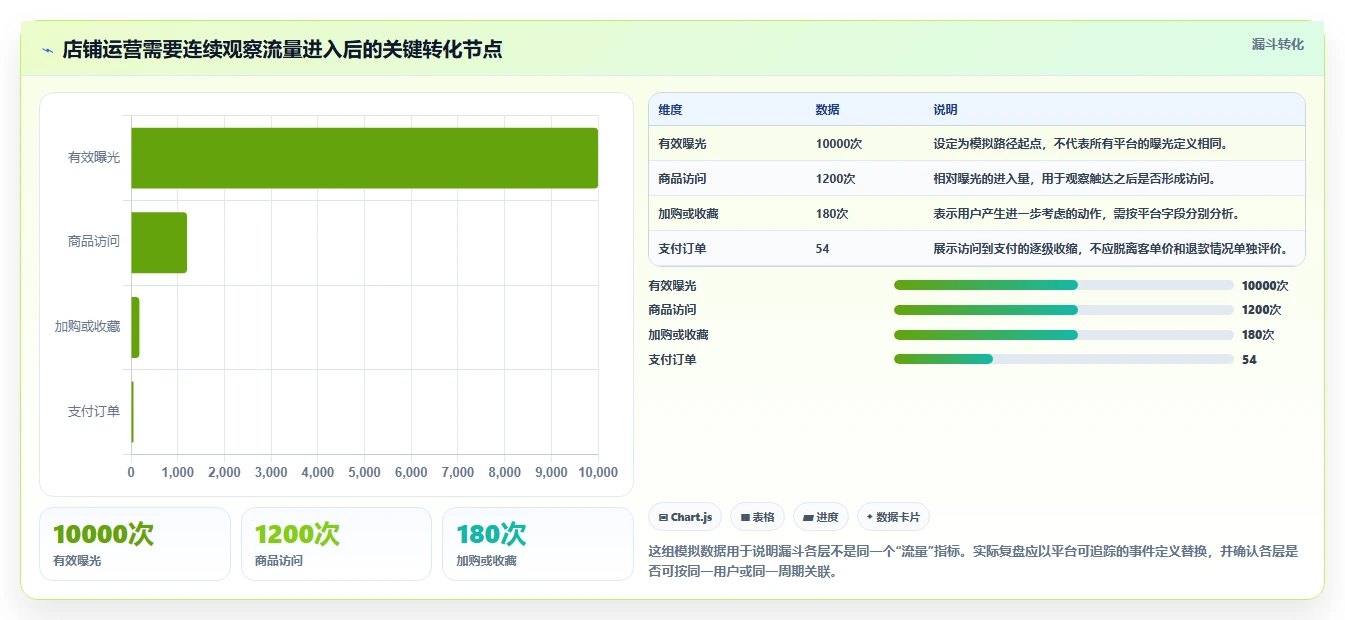
Task: Click the 5,000 tick on the chart axis
Action: [x=364, y=472]
